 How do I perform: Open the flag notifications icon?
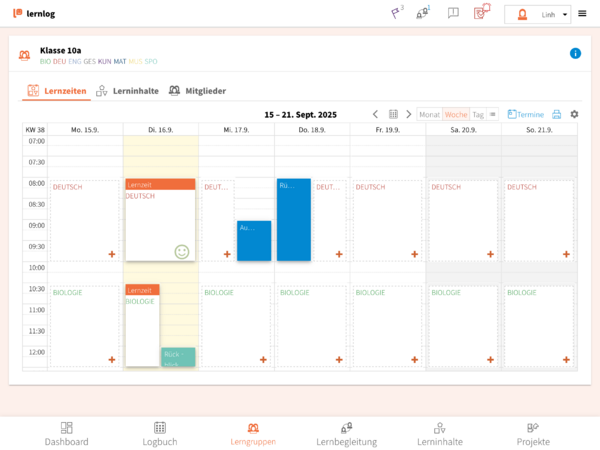[396, 13]
